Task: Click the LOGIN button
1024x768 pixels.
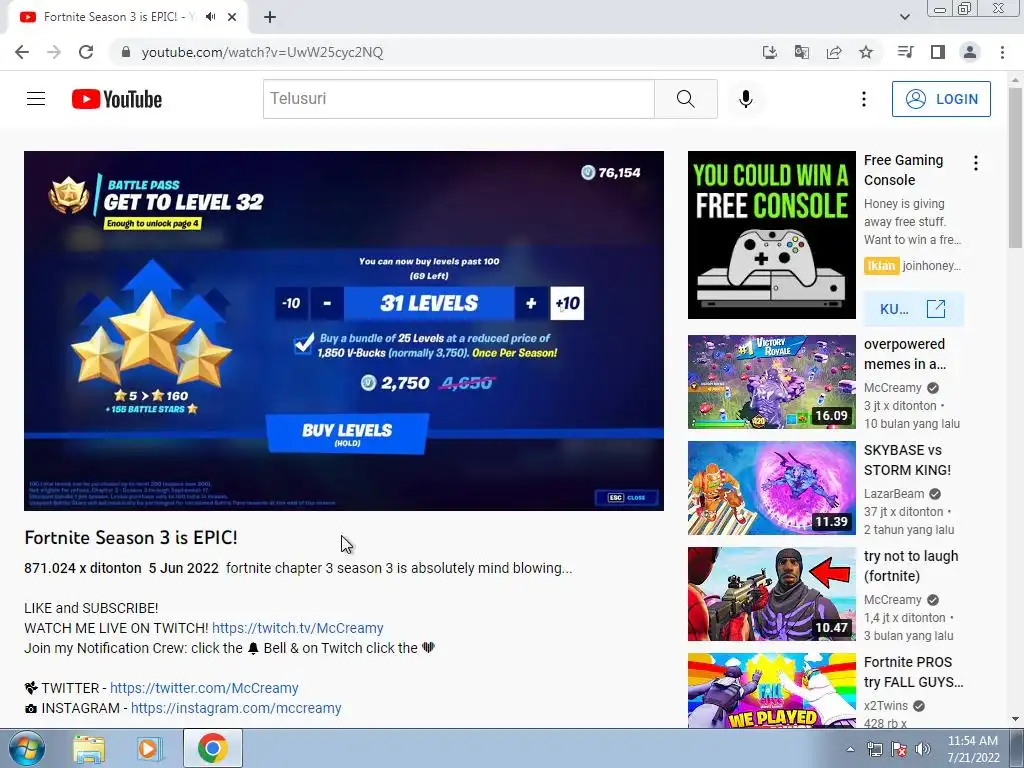Action: [x=941, y=99]
